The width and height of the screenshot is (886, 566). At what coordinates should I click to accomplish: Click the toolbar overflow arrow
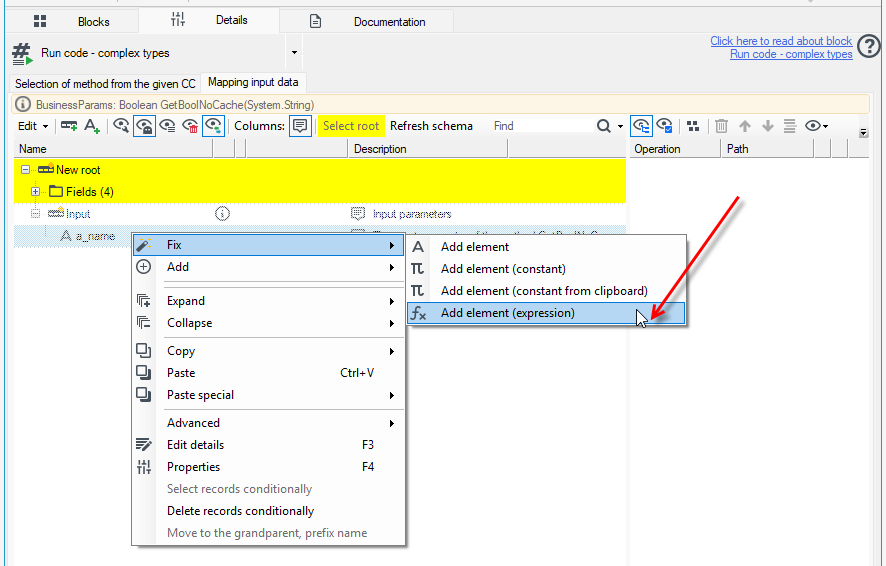pos(863,133)
